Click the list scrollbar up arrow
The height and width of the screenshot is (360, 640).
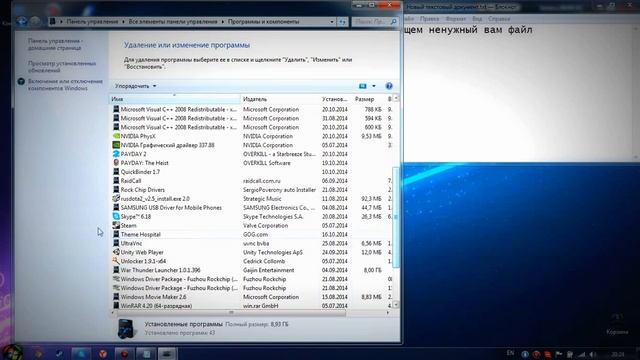coord(396,99)
